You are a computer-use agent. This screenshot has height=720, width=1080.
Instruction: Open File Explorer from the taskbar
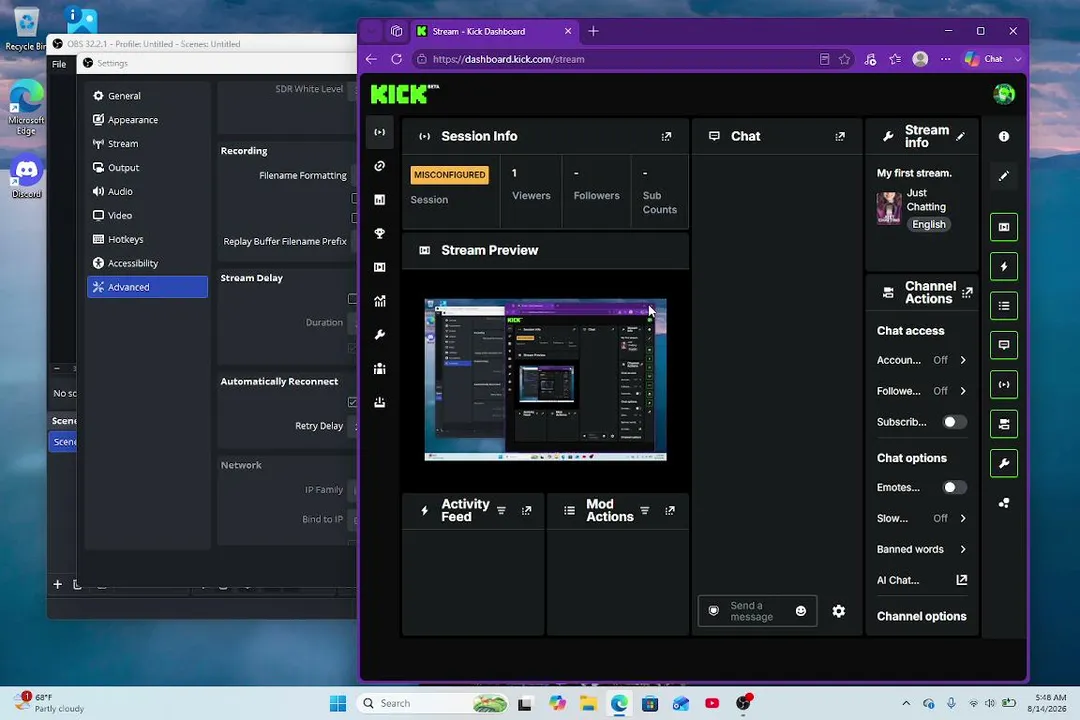[x=588, y=703]
